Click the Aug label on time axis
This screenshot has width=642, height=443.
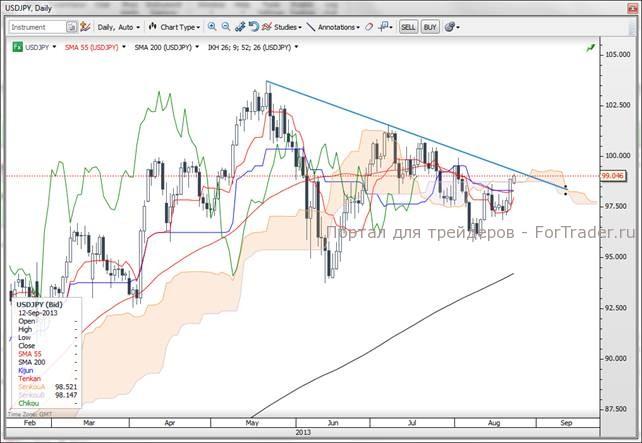[494, 423]
